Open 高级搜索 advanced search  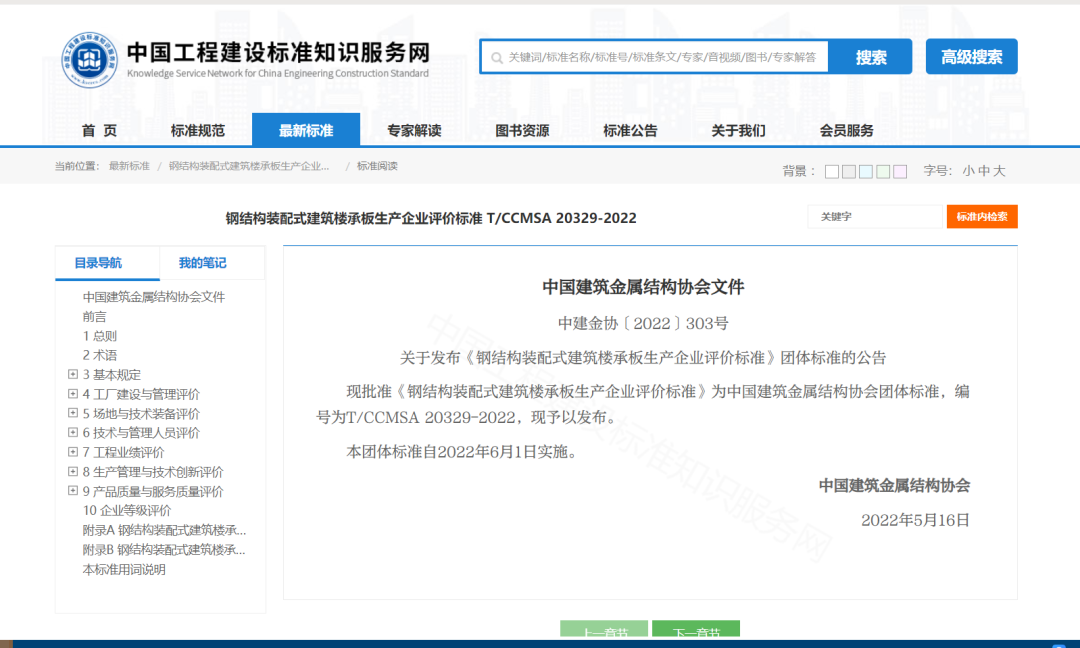pos(971,56)
